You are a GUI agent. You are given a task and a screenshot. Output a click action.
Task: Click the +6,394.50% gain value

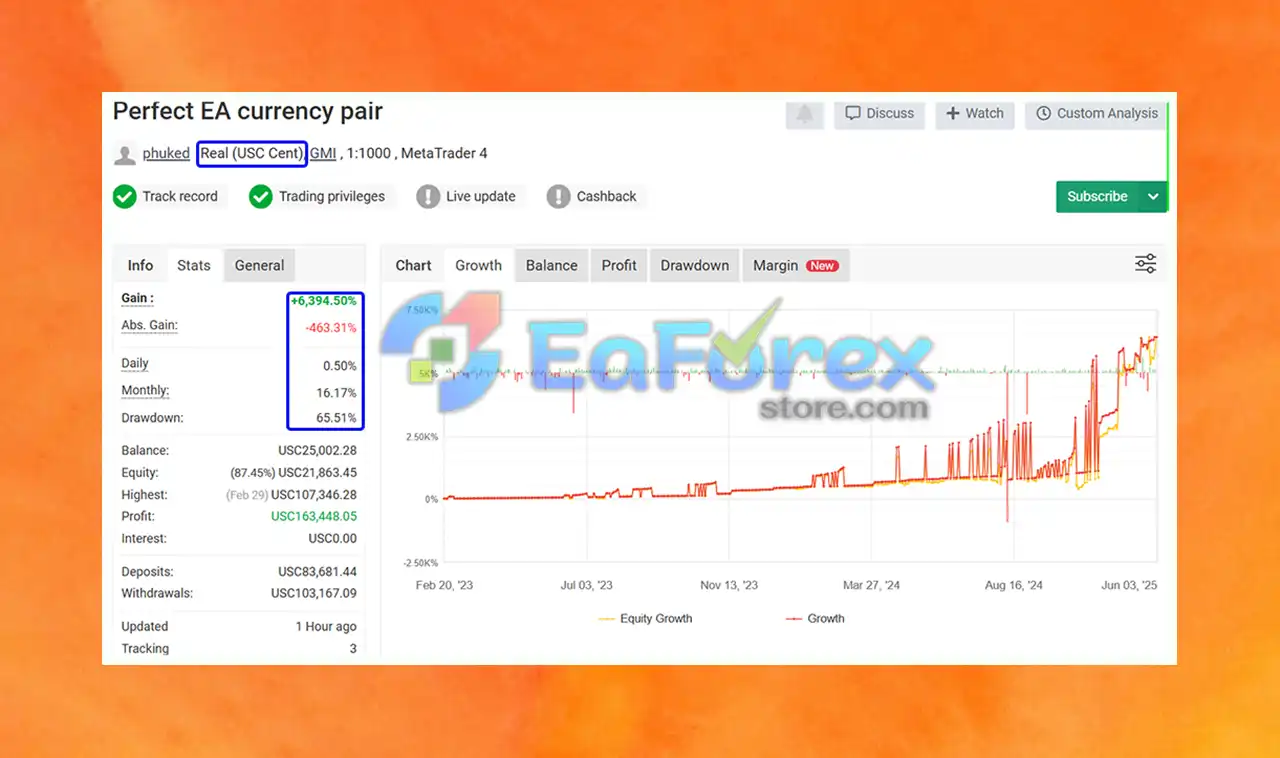click(324, 301)
